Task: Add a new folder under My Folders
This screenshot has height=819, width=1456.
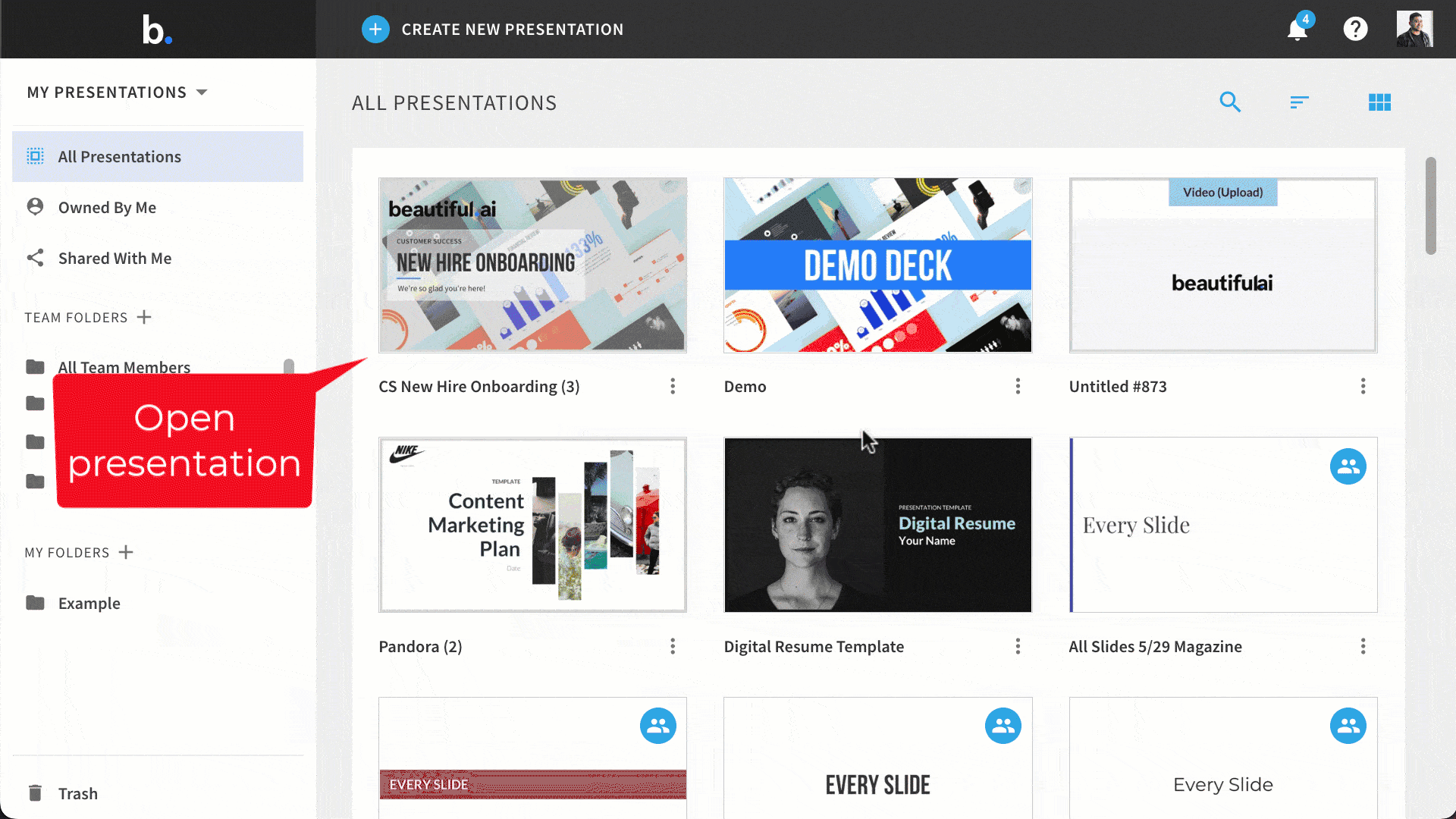Action: coord(126,552)
